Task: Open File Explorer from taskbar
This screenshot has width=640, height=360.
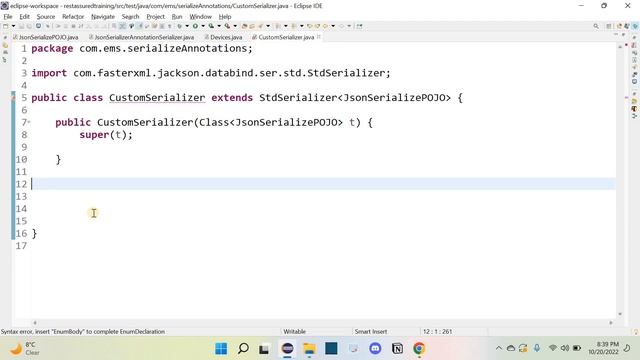Action: [309, 349]
